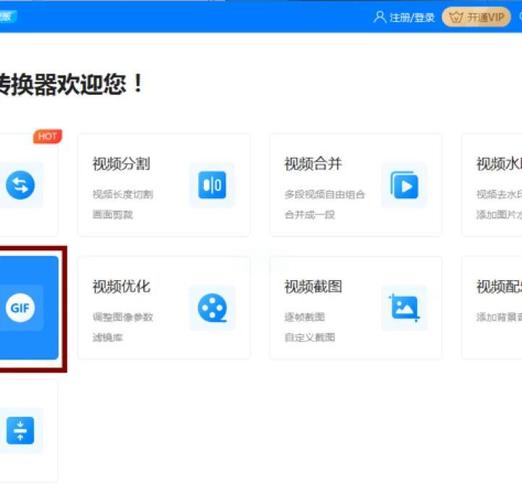Click the user profile icon beside 注册/登录

click(x=380, y=17)
